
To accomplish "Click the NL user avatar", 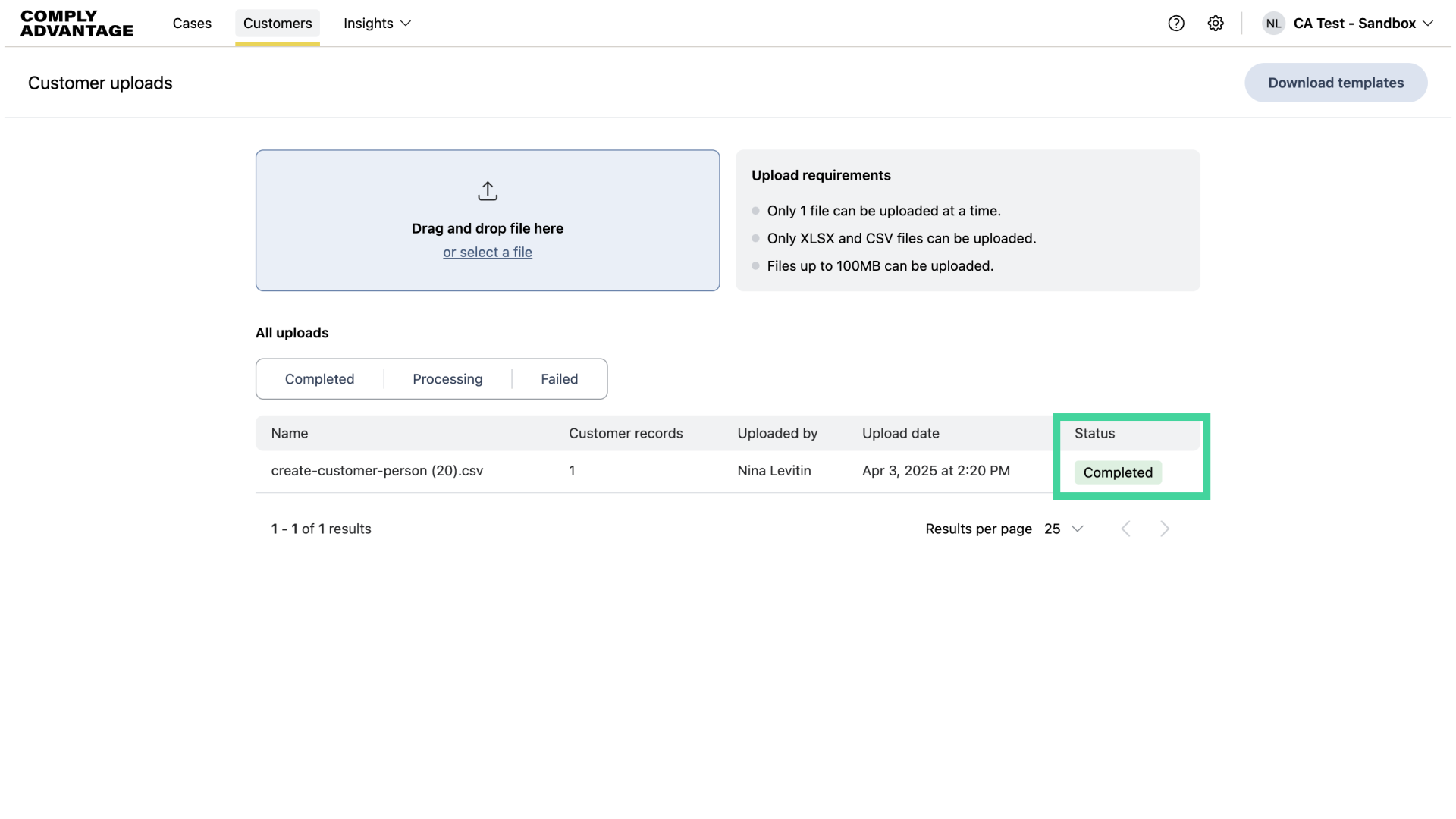I will pyautogui.click(x=1273, y=24).
